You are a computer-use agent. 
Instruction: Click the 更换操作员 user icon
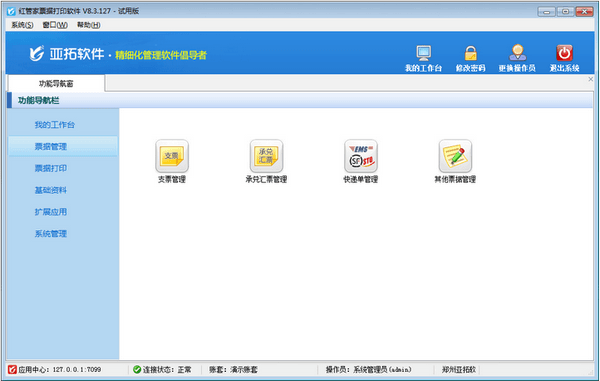tap(517, 53)
